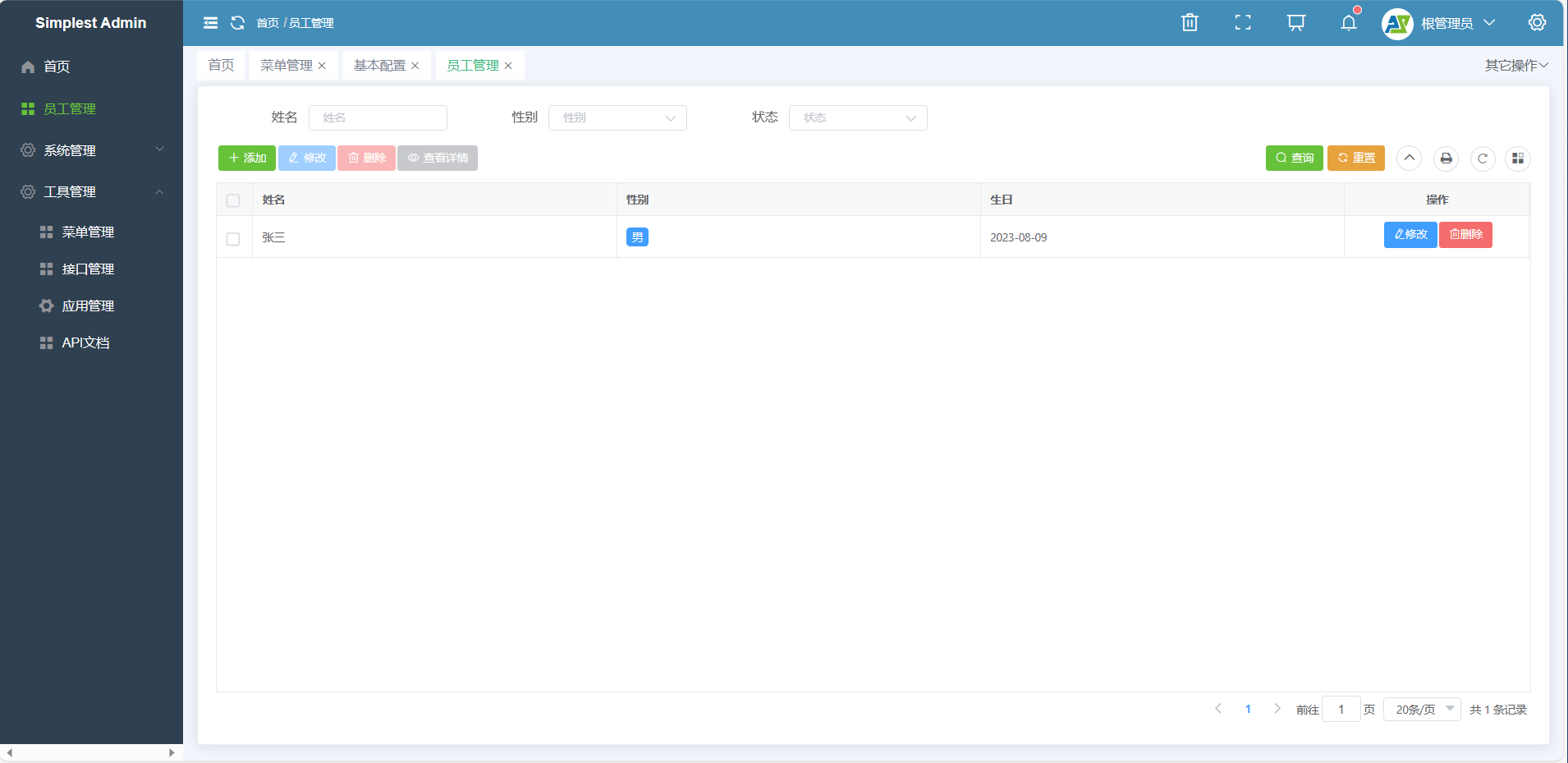1568x763 pixels.
Task: Toggle fullscreen mode icon
Action: click(x=1243, y=23)
